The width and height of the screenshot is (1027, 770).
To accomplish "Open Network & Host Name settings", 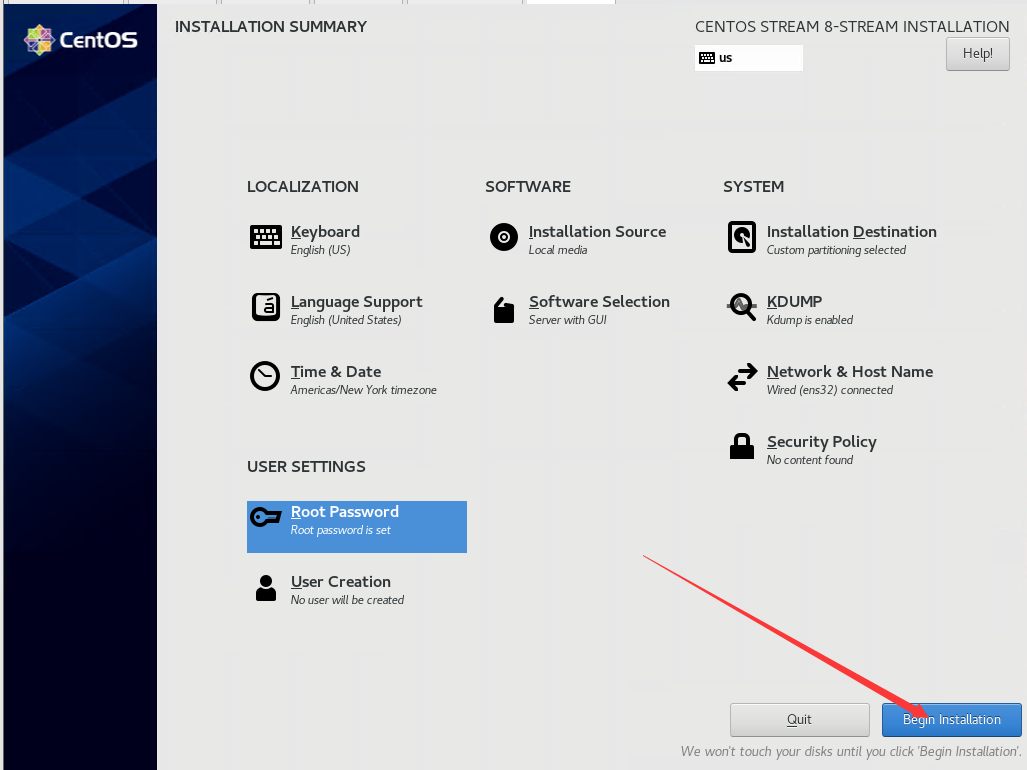I will [x=850, y=372].
